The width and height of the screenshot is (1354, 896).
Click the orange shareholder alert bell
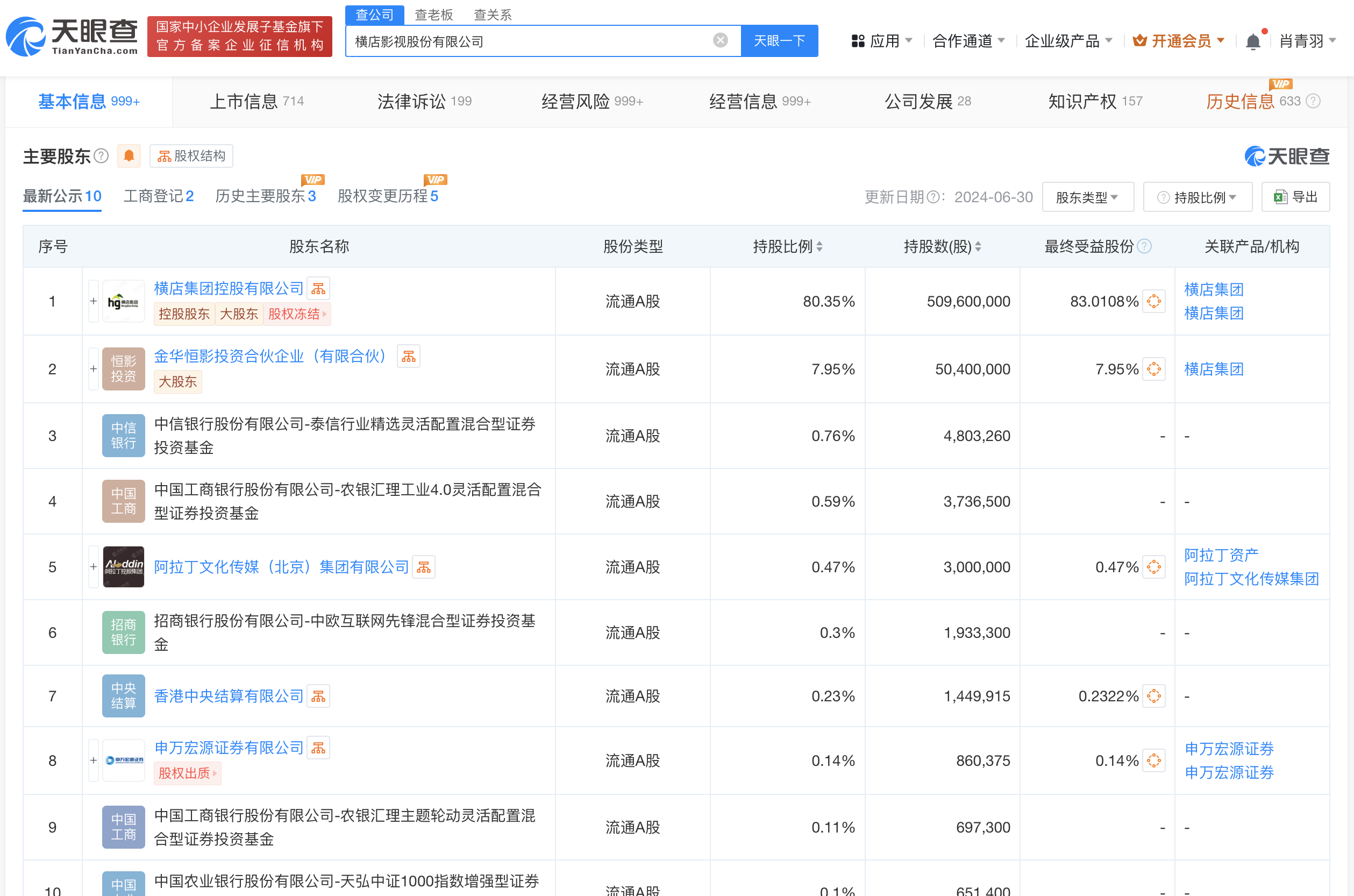pos(129,156)
